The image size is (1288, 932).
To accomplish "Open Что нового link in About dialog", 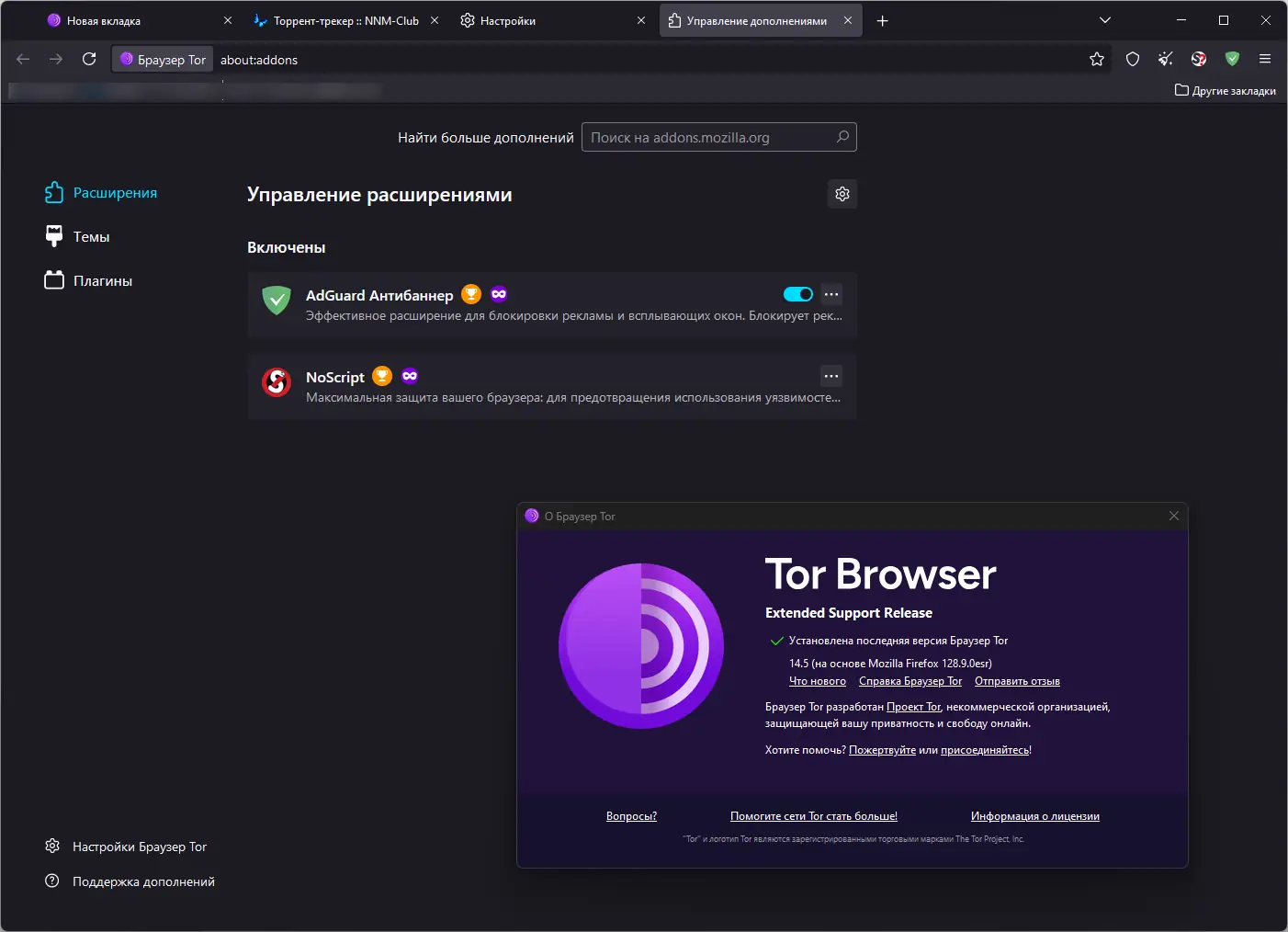I will coord(818,681).
